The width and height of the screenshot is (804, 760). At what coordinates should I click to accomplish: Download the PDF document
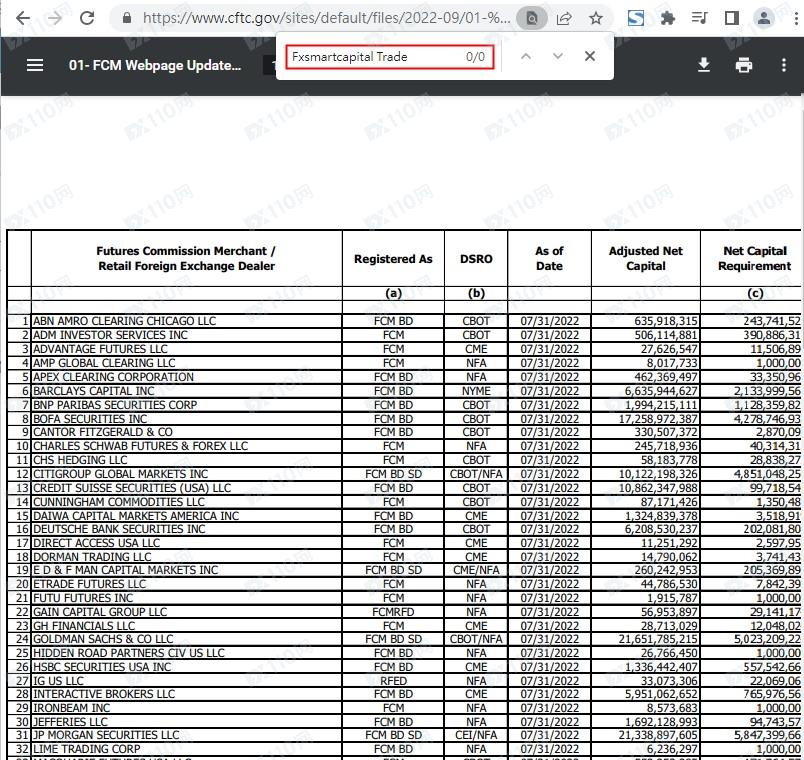[x=704, y=65]
